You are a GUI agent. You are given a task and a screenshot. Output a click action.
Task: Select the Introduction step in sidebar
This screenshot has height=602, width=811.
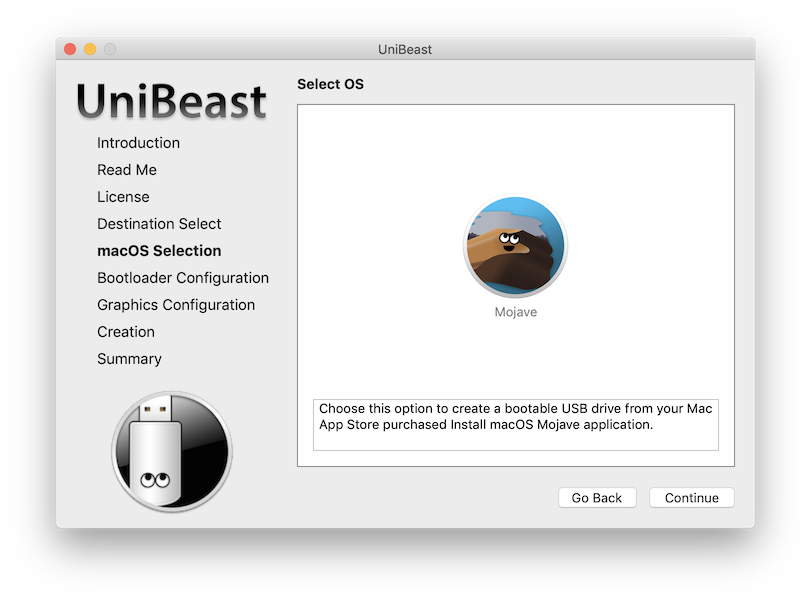tap(139, 143)
